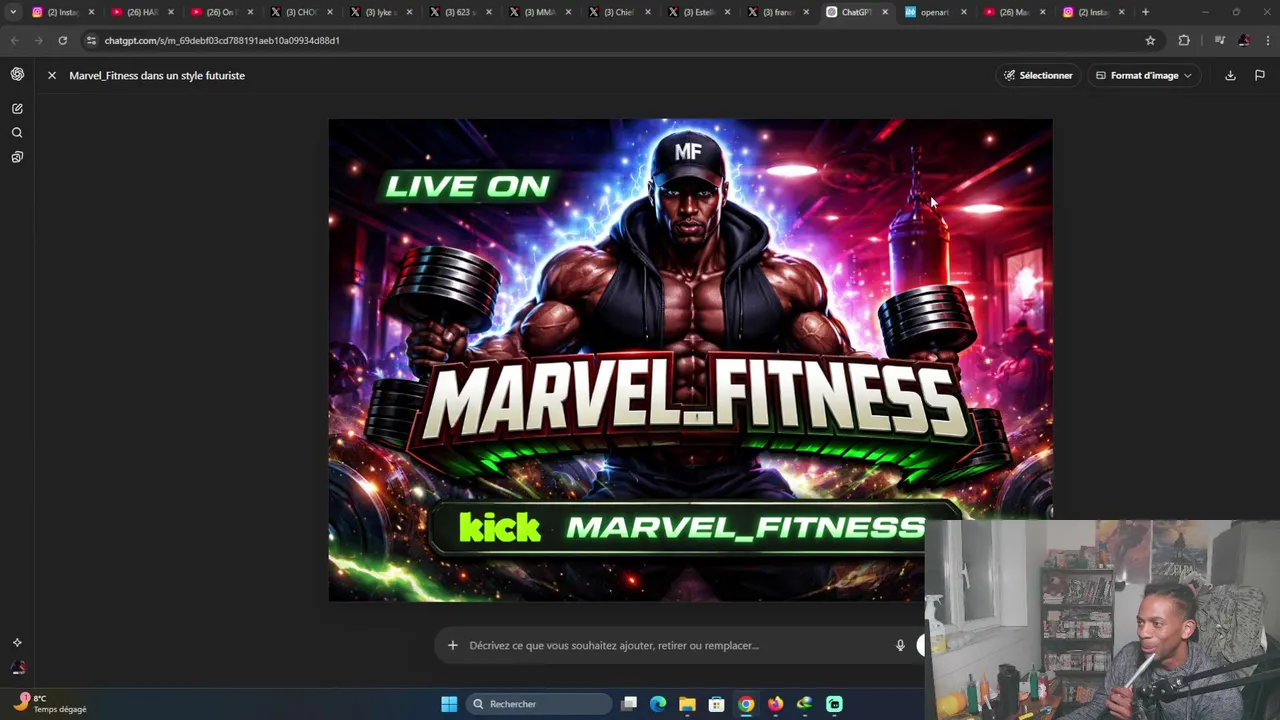The image size is (1280, 720).
Task: Switch to the '(26) HA' YouTube tab
Action: [x=141, y=12]
